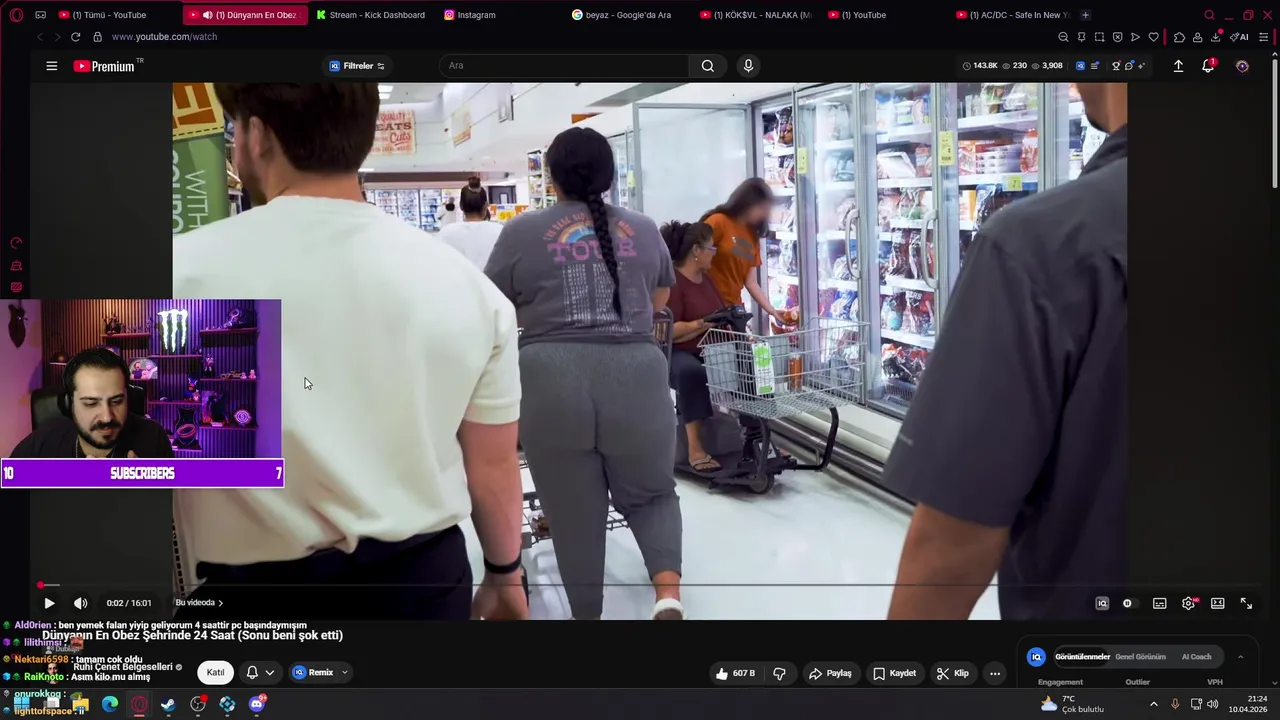Screen dimensions: 1280x720
Task: Create a clip with Klip
Action: coord(952,673)
